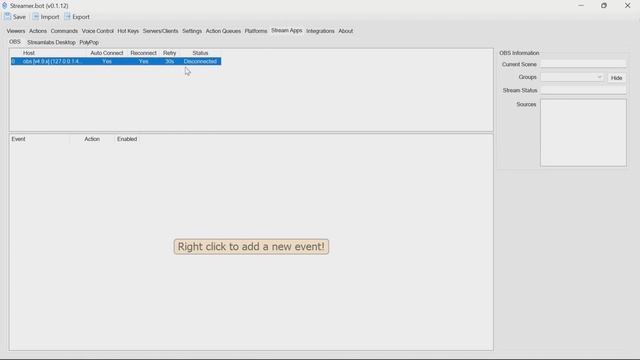Restore down the Streamer.bot window
Screen dimensions: 640x360
pos(604,6)
